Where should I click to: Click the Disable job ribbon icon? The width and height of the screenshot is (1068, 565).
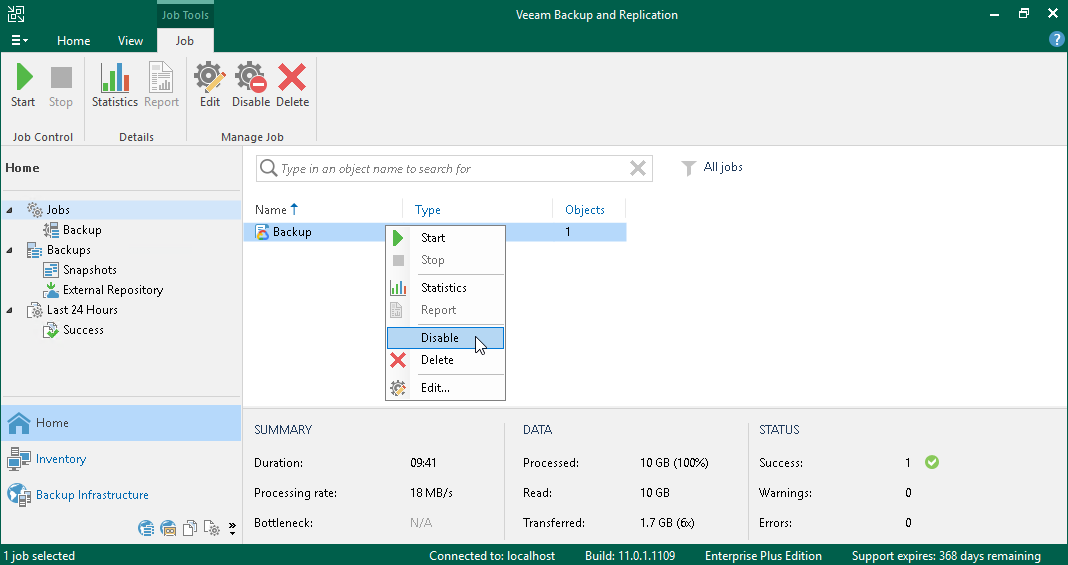coord(251,77)
